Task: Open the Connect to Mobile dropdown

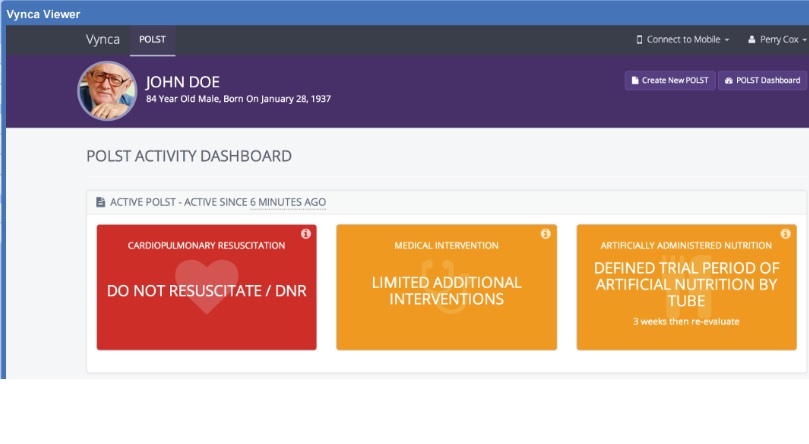Action: coord(683,40)
